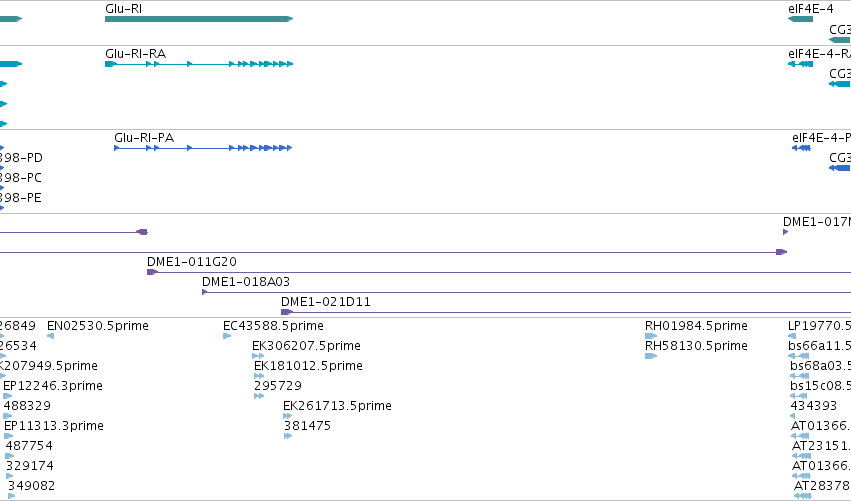The height and width of the screenshot is (501, 851).
Task: Open the Glu-RI-RA label link
Action: (x=136, y=54)
